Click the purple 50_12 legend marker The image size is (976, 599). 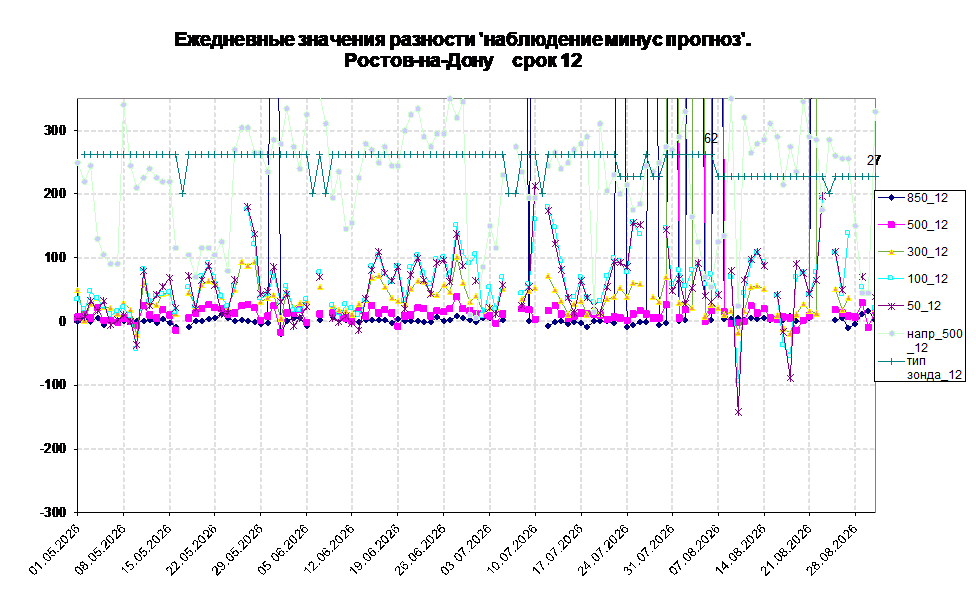[x=891, y=306]
